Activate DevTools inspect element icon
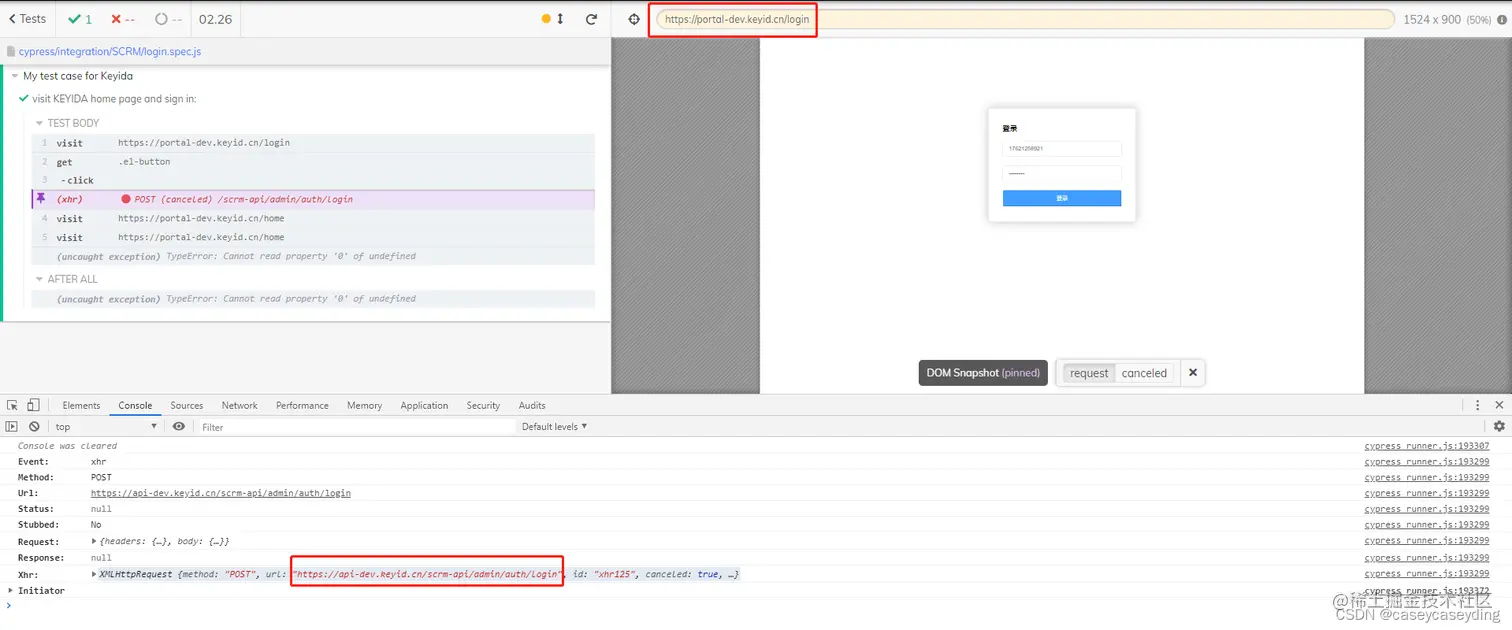Screen dimensions: 1512x630 coord(12,405)
